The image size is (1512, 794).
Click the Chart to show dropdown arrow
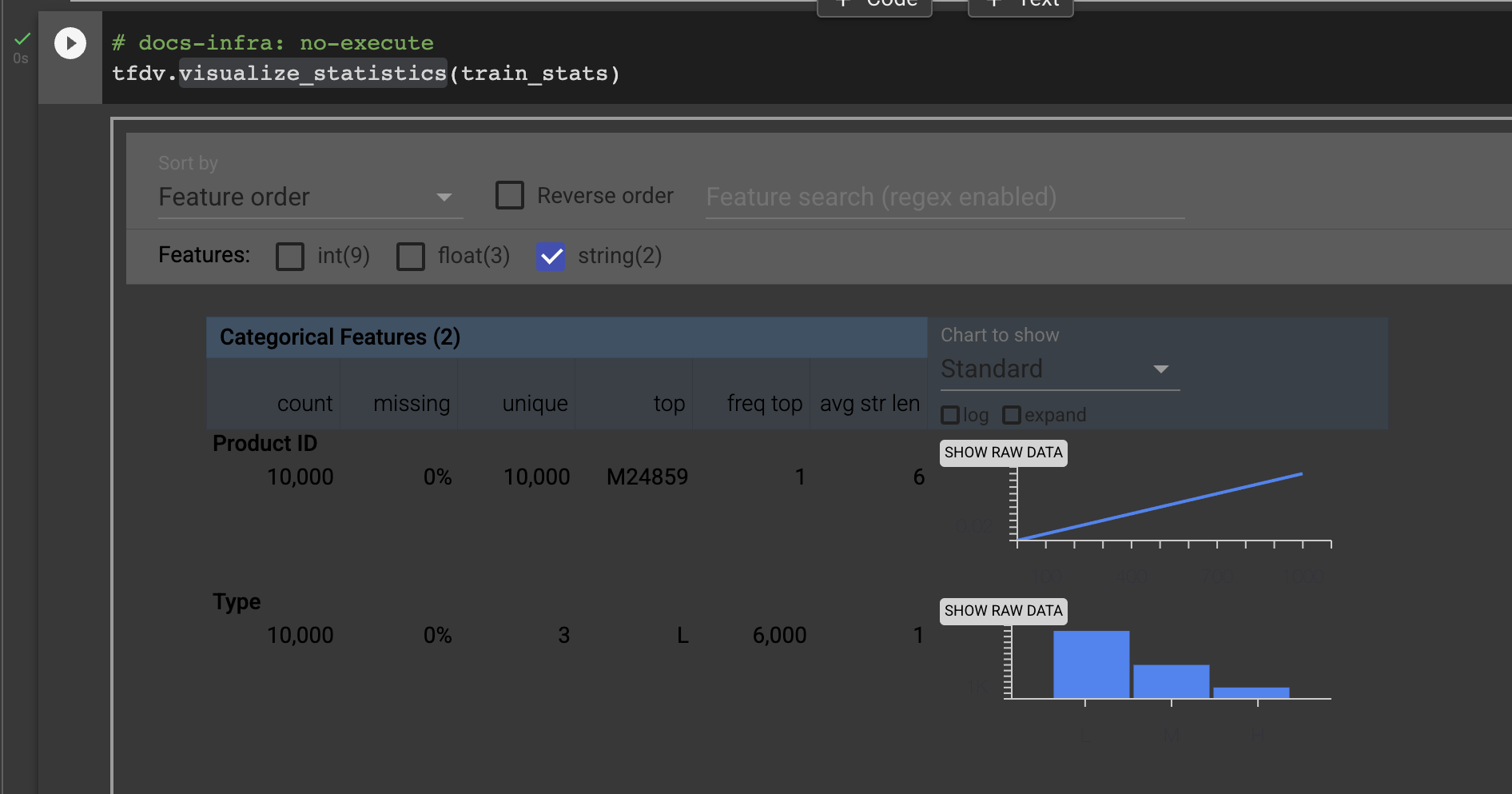[1161, 369]
